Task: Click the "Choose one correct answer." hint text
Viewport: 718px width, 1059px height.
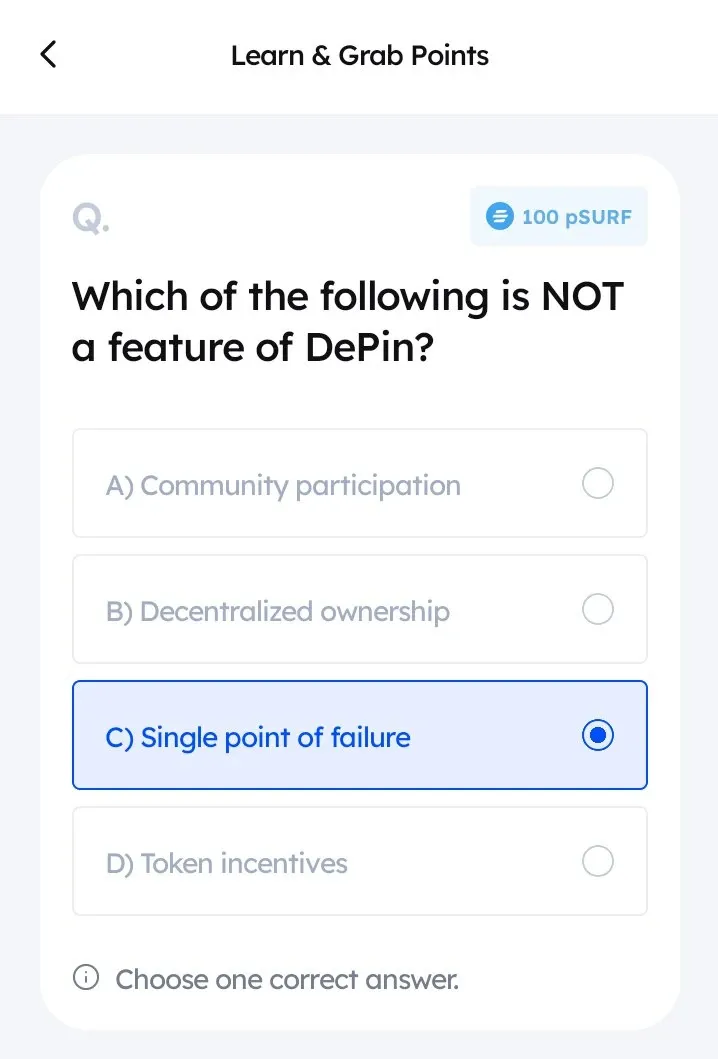Action: pyautogui.click(x=287, y=979)
